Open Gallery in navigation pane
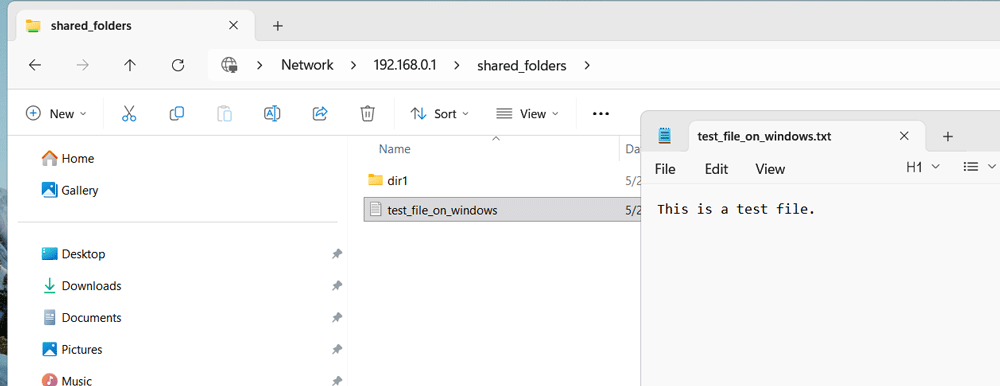This screenshot has width=1000, height=386. 70,190
